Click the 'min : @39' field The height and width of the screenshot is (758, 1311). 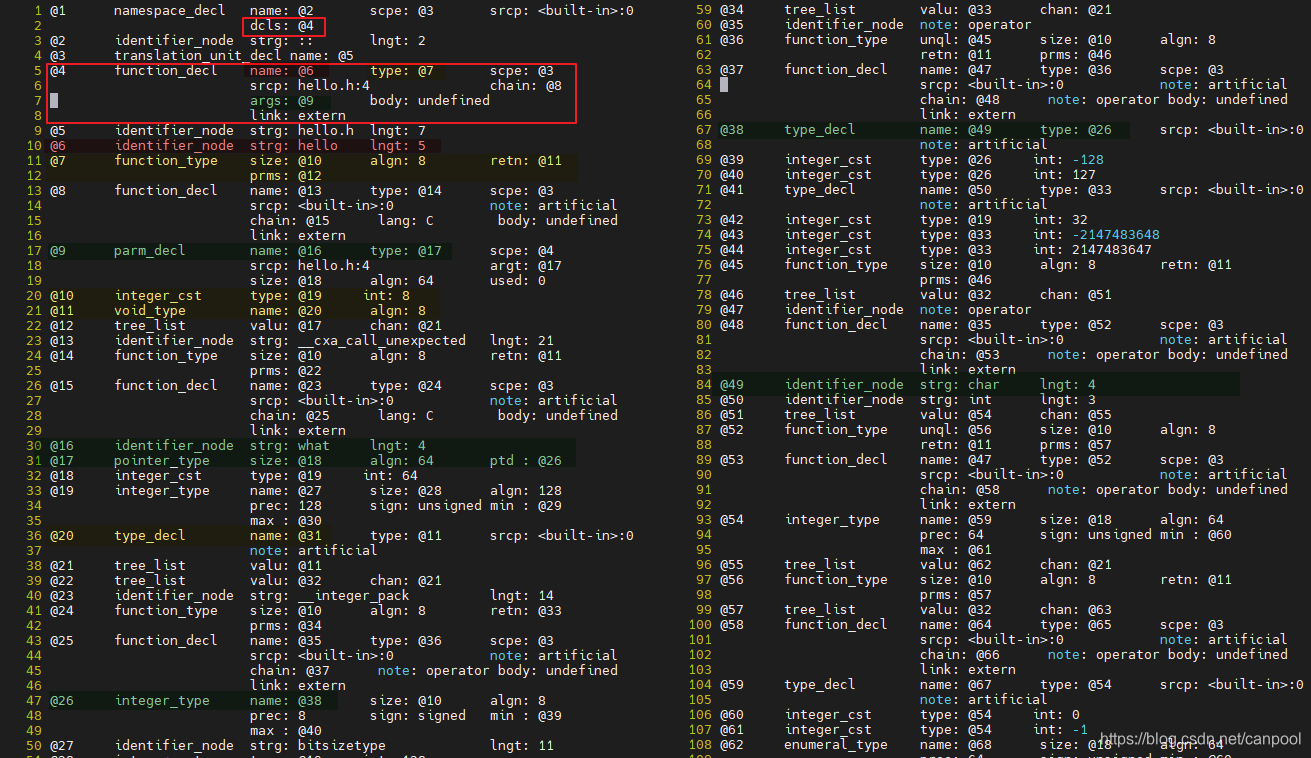coord(526,715)
